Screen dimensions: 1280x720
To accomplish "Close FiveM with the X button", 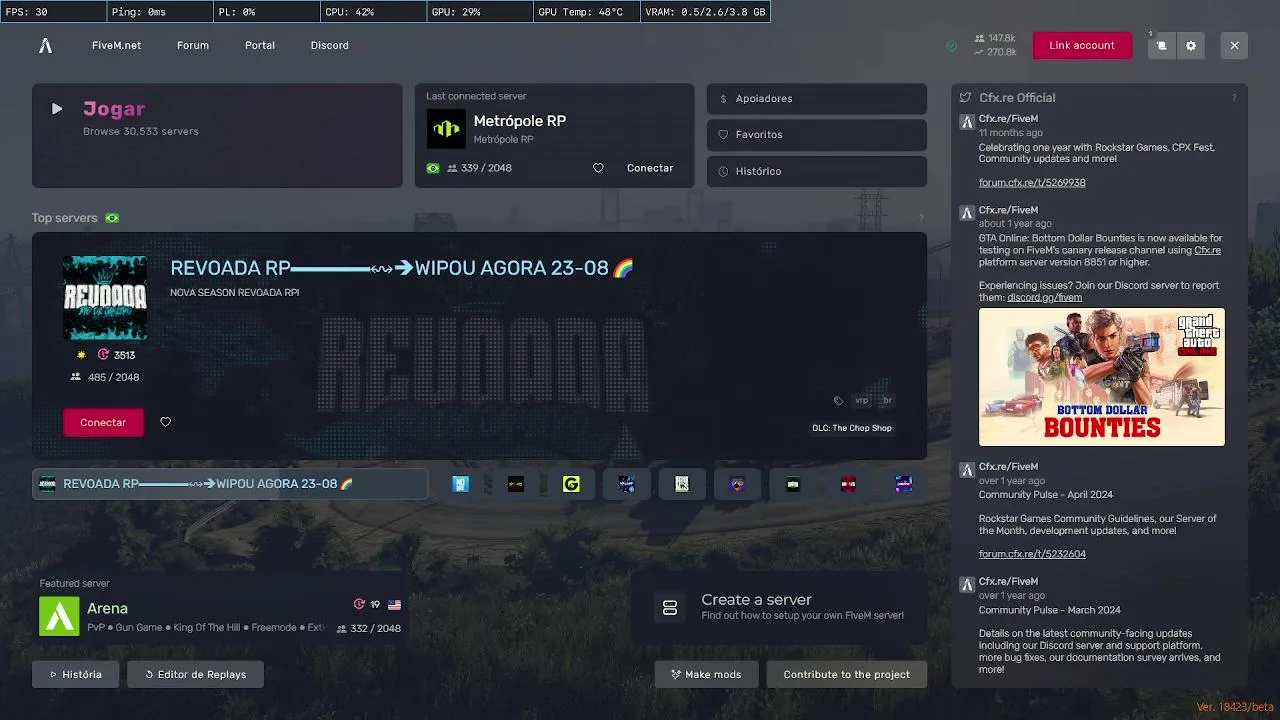I will tap(1235, 45).
